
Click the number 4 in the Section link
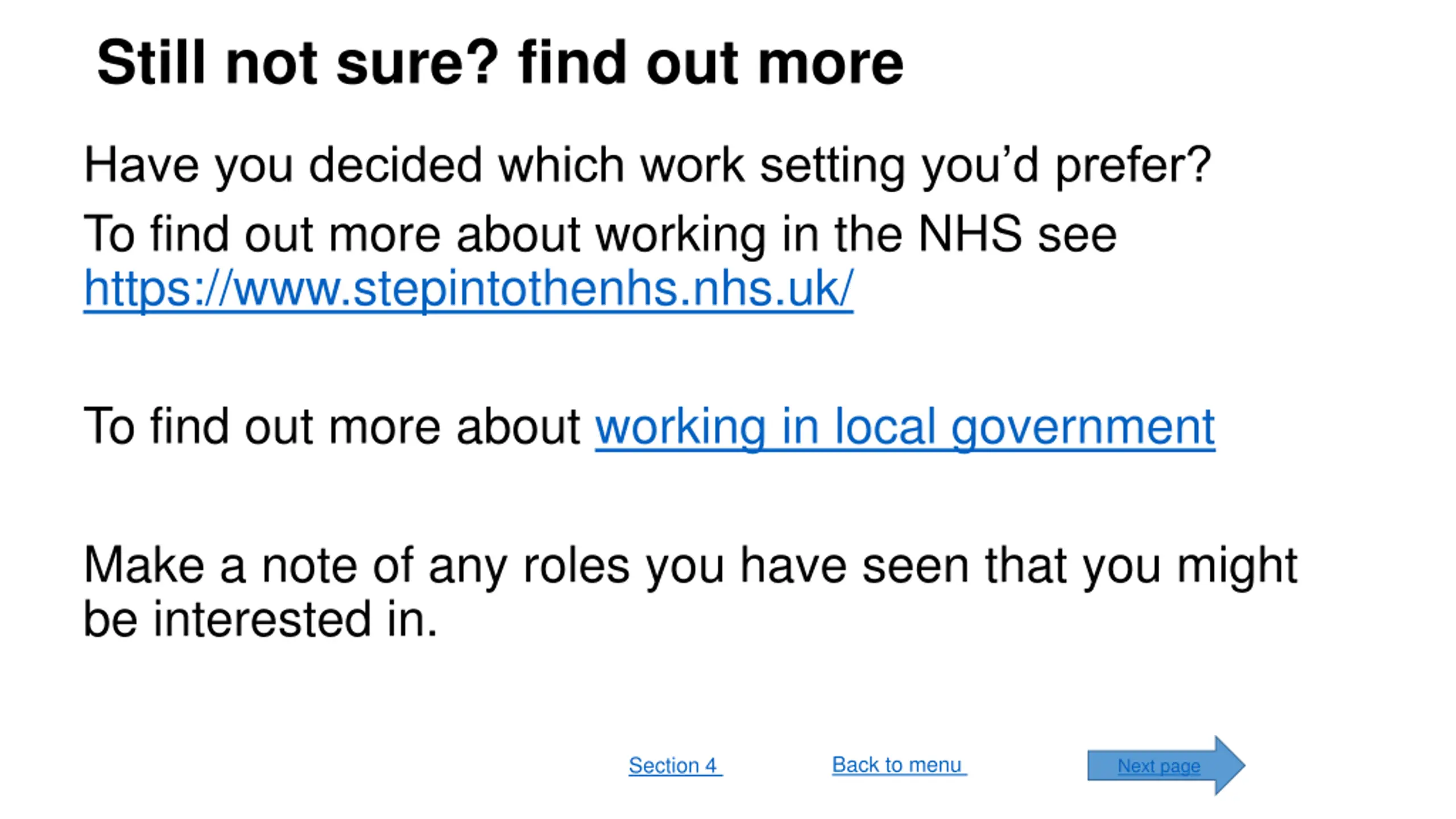click(x=711, y=766)
